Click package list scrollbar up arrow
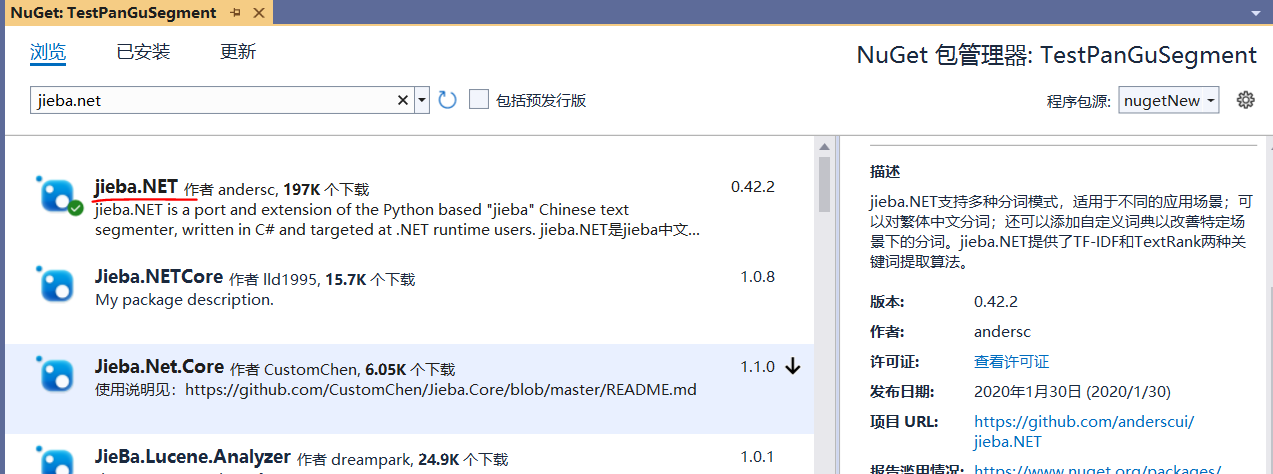 click(824, 146)
